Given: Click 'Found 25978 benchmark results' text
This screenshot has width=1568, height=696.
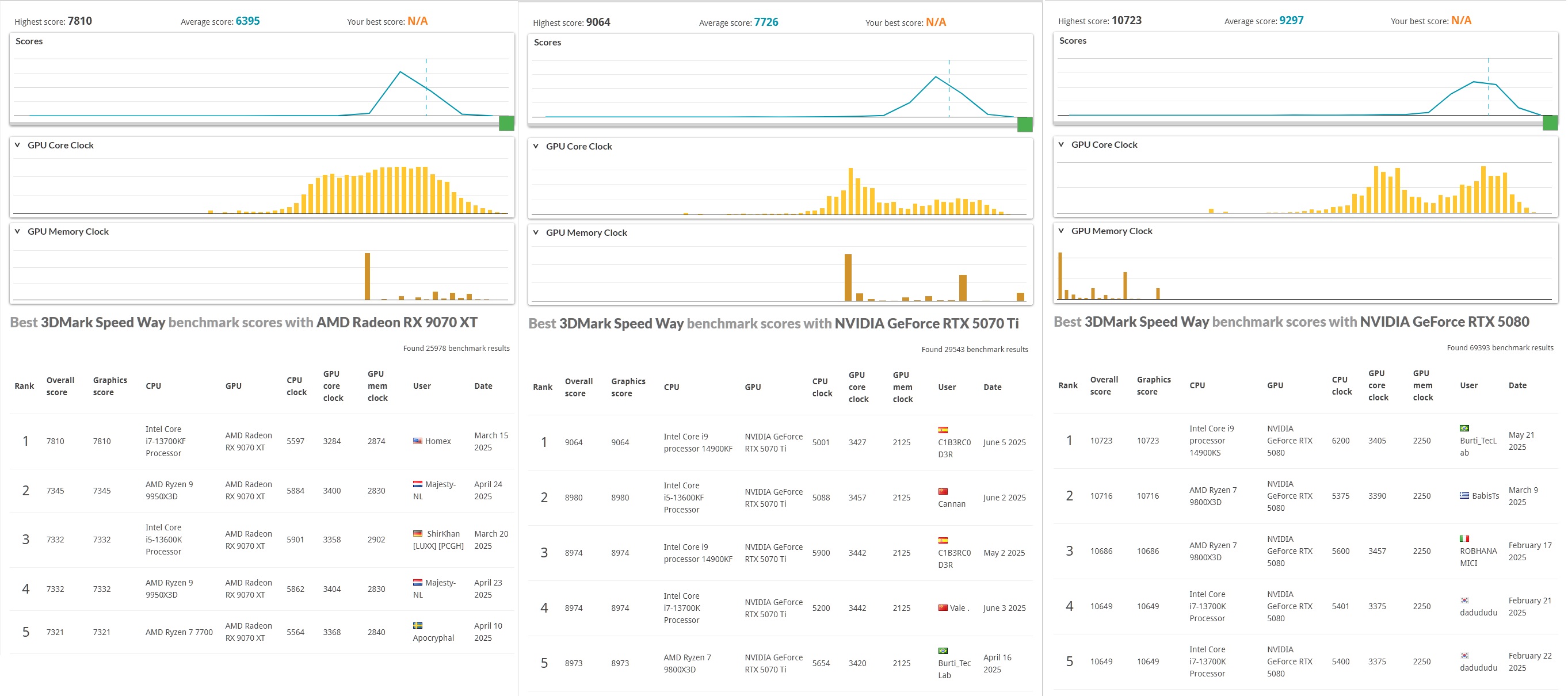Looking at the screenshot, I should [456, 349].
